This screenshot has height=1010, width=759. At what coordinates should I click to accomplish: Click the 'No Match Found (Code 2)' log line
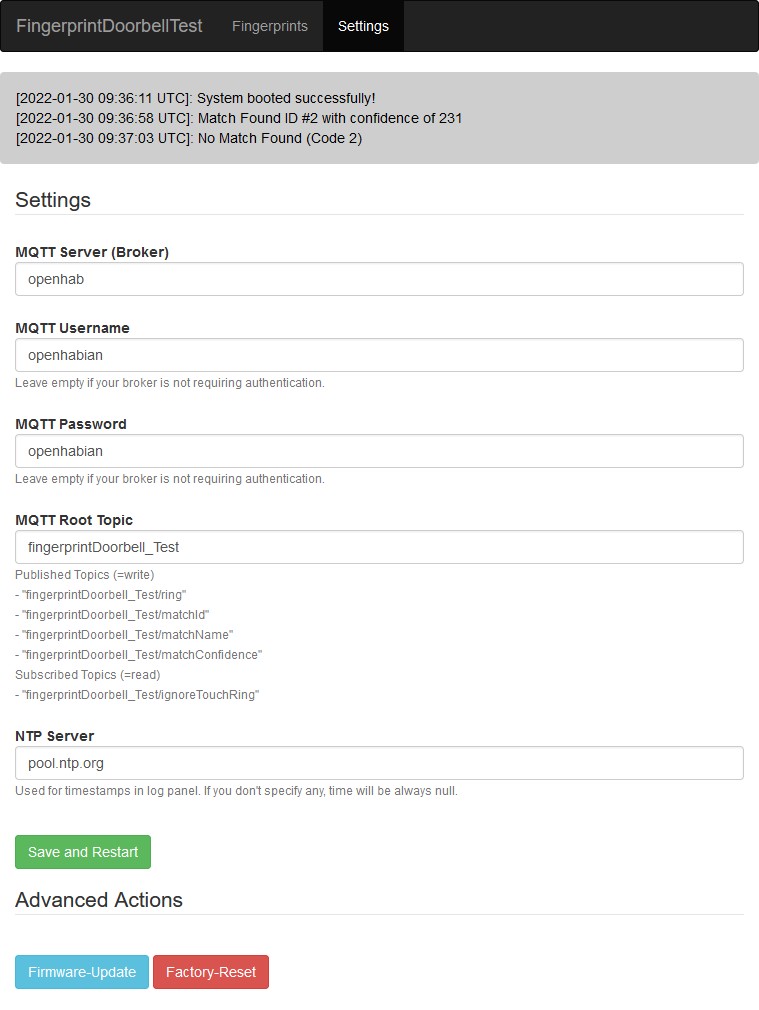pyautogui.click(x=189, y=138)
